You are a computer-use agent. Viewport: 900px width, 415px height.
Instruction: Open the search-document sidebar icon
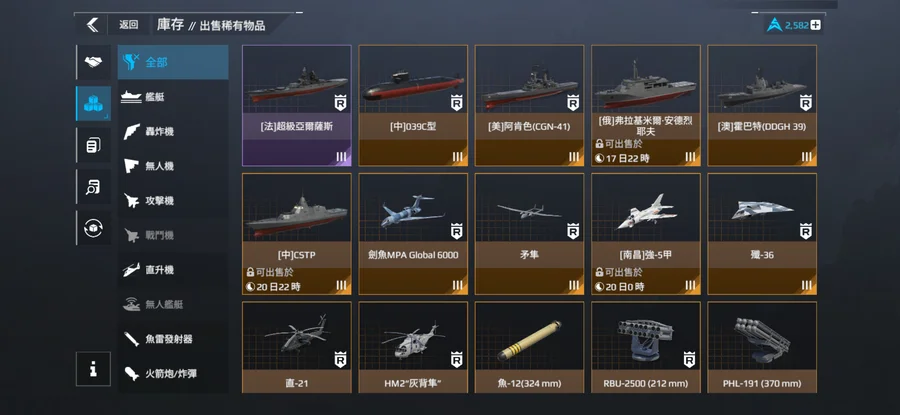tap(94, 187)
